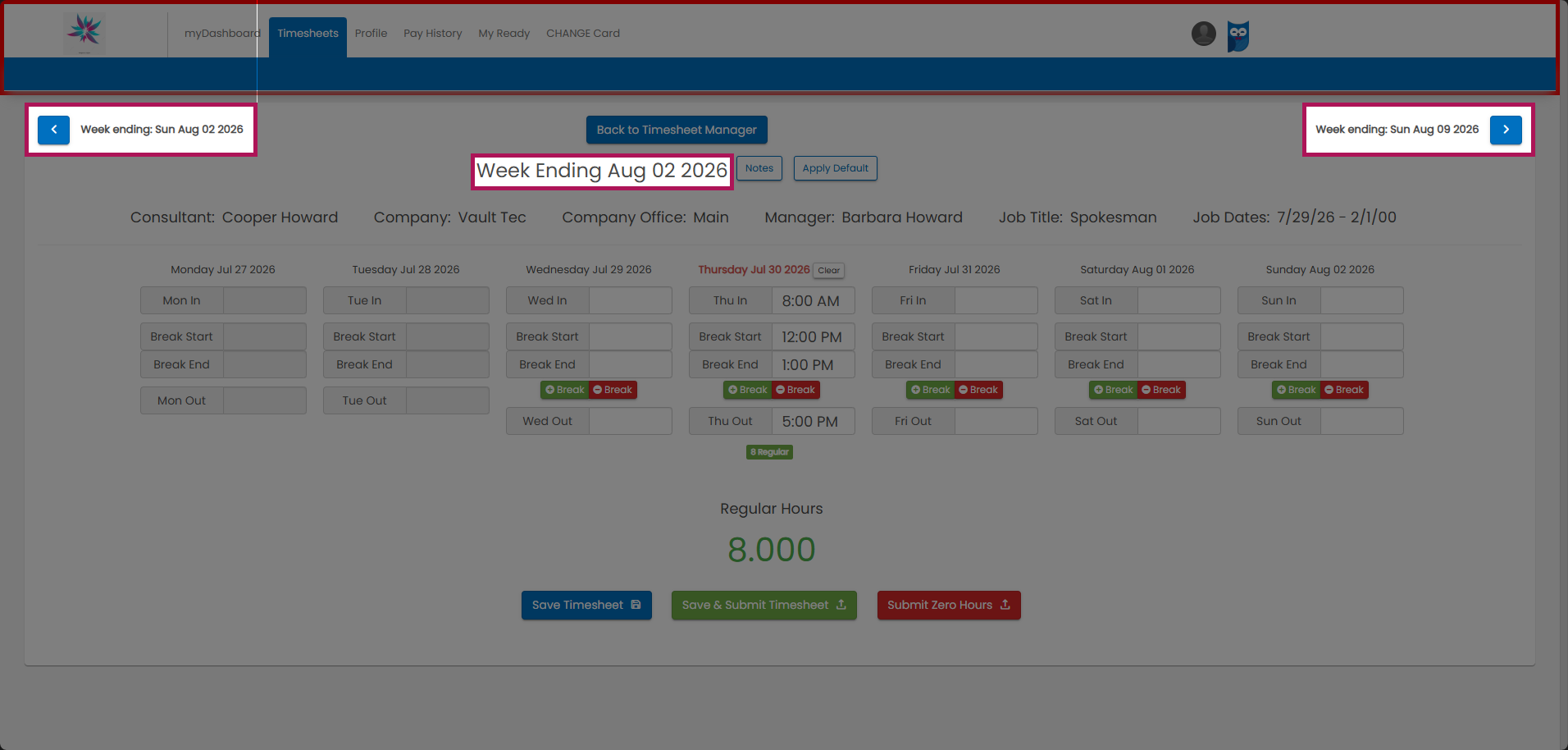This screenshot has height=750, width=1568.
Task: Click the Tue Out time field
Action: (x=448, y=400)
